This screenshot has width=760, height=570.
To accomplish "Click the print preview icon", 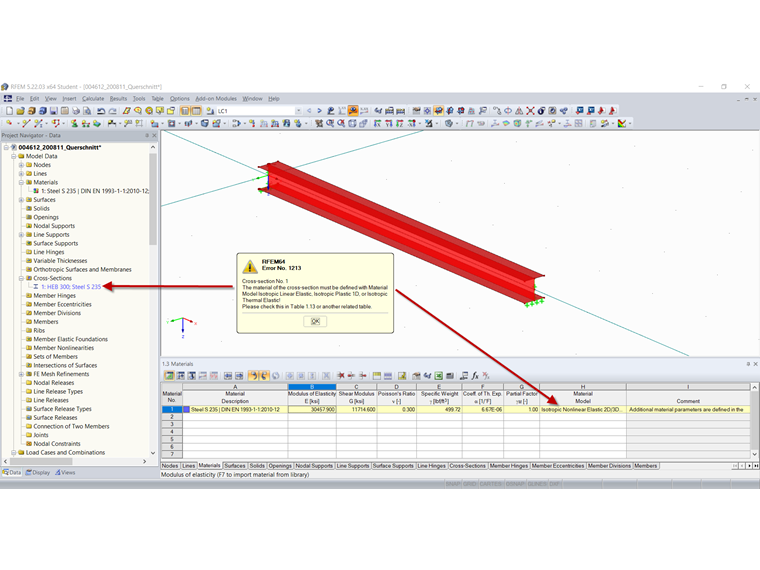I will pos(87,111).
